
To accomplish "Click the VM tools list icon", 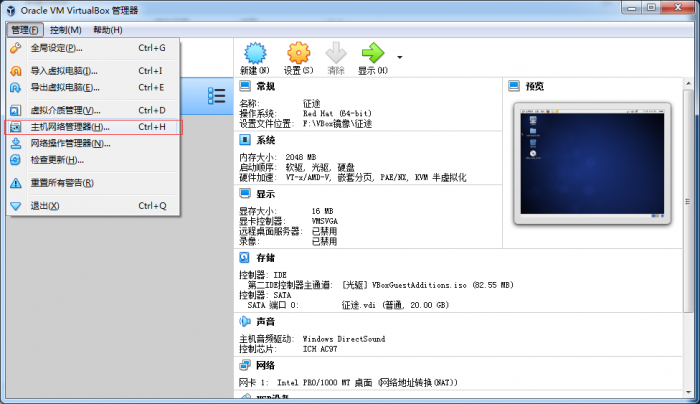I will [x=217, y=96].
